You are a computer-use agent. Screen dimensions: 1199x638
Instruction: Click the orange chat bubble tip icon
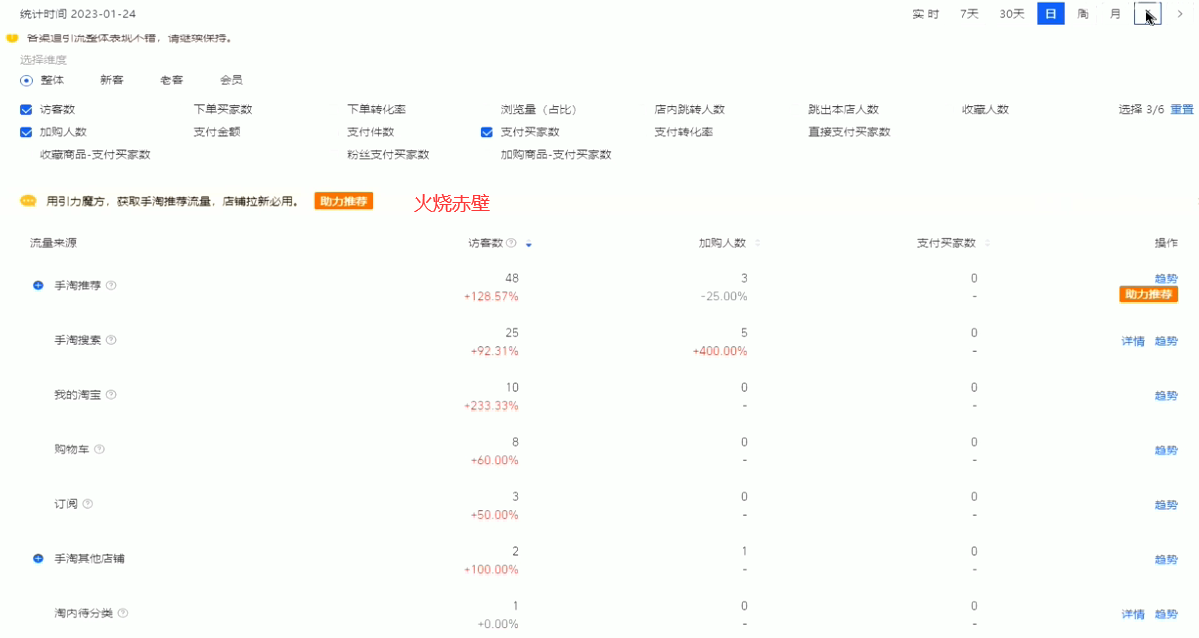[28, 201]
